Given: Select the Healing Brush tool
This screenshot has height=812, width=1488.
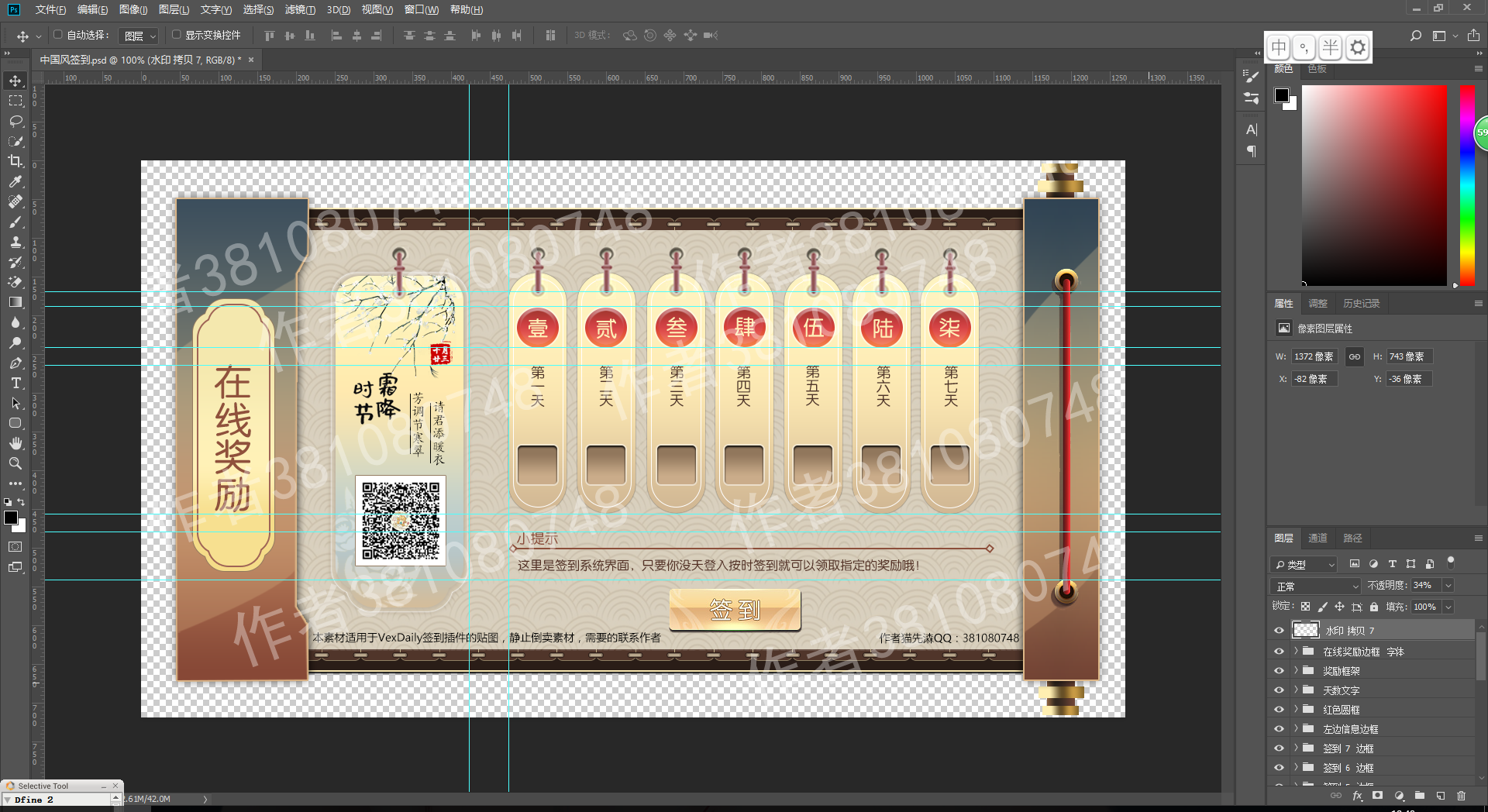Looking at the screenshot, I should coord(15,201).
